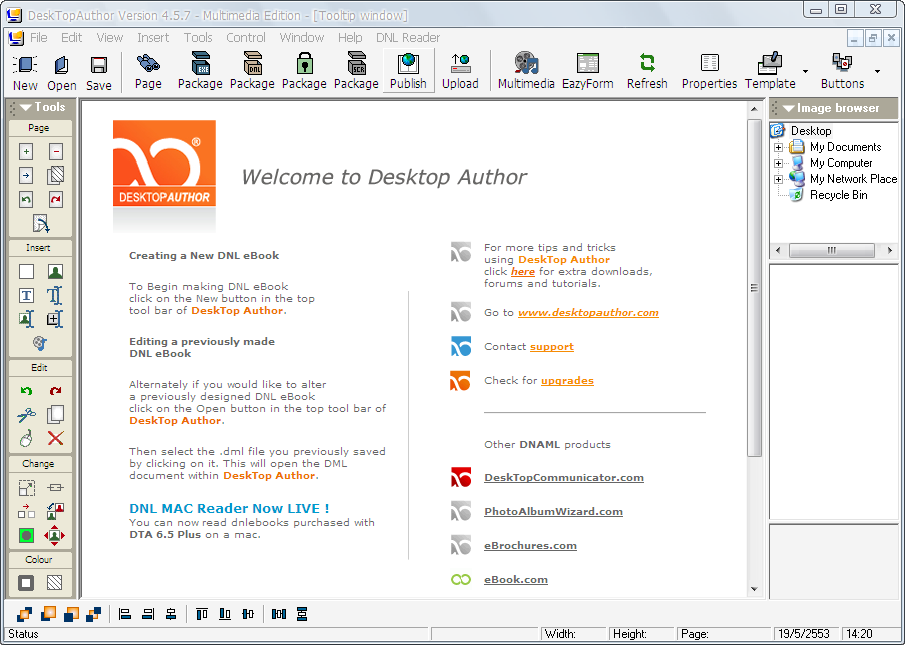Open the Control menu

[246, 38]
